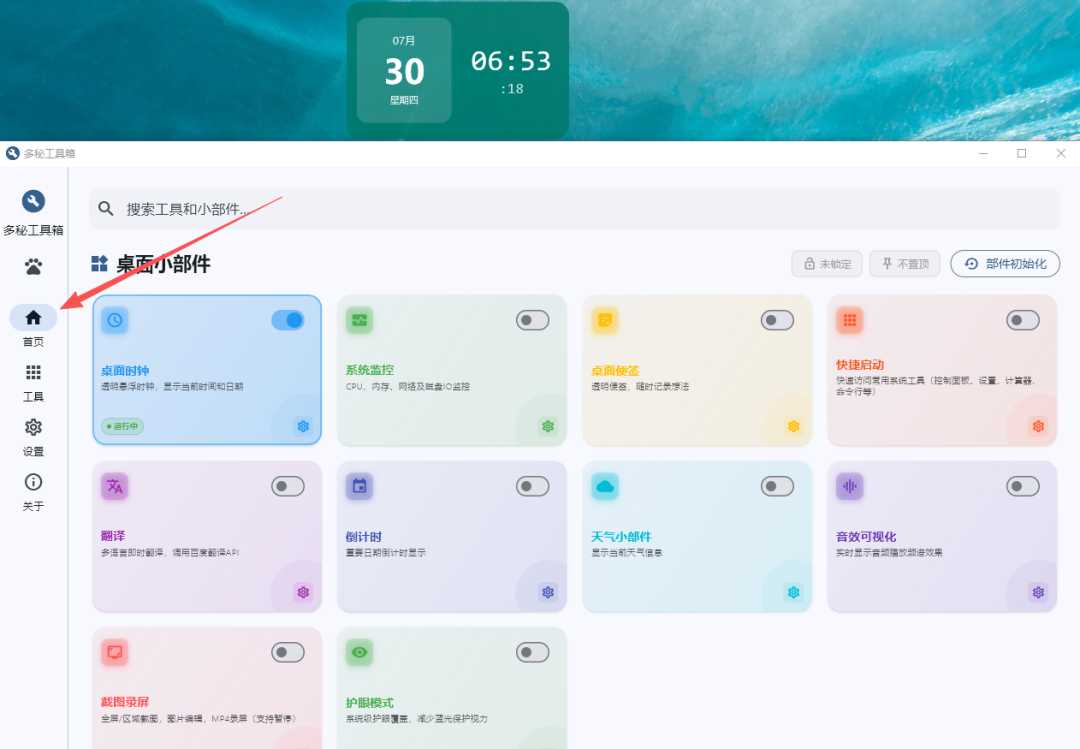
Task: Open settings gear on 快捷启动 card
Action: pos(1038,426)
